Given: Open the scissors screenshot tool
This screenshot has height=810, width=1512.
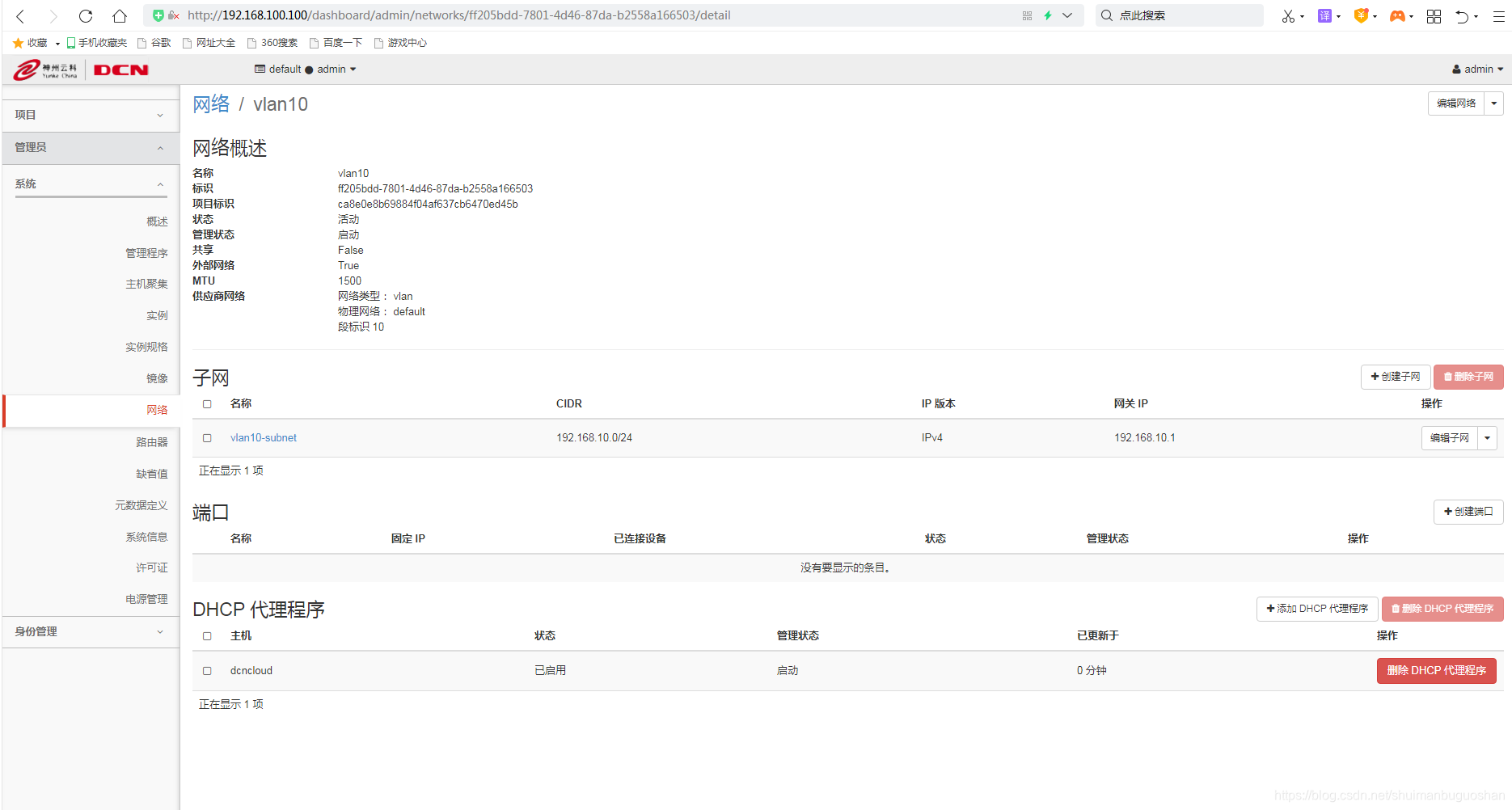Looking at the screenshot, I should tap(1288, 15).
